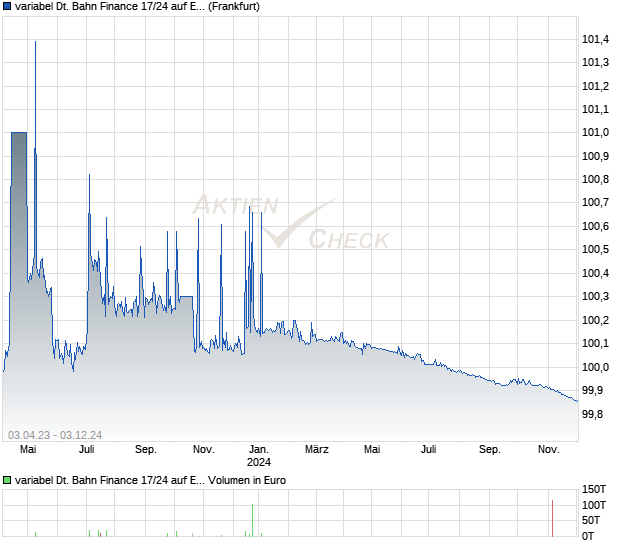Click the chart title 'variabel Dt. Bahn Finance 17/24 auf E... (Frankfurt)'
The height and width of the screenshot is (546, 620).
point(137,6)
